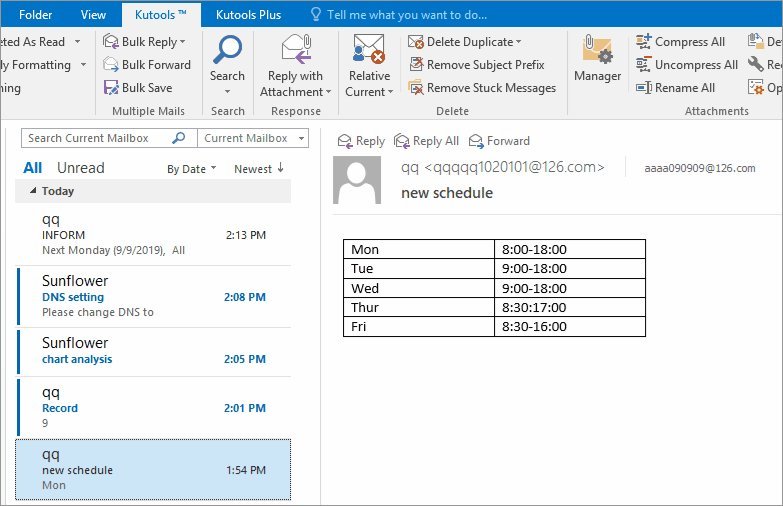Click the Rename All text button

685,88
